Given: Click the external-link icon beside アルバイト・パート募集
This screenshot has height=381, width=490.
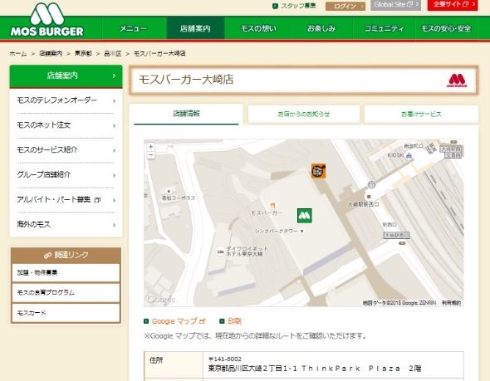Looking at the screenshot, I should point(97,200).
